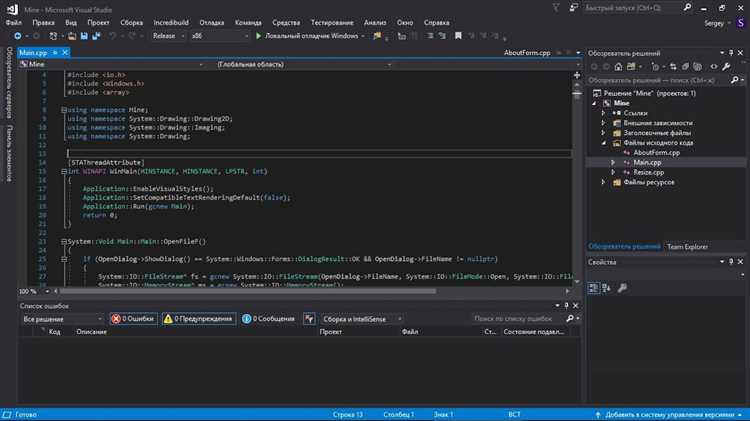The width and height of the screenshot is (750, 421).
Task: Toggle the 0 Ошибки errors filter
Action: [x=133, y=319]
